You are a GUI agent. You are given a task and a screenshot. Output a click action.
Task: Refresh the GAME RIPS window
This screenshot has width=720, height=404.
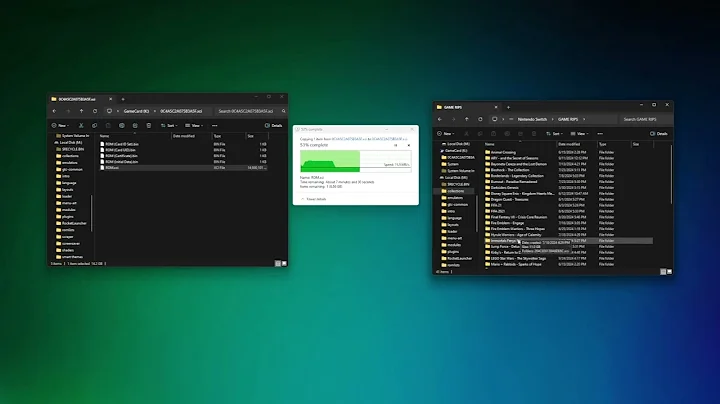tap(480, 119)
